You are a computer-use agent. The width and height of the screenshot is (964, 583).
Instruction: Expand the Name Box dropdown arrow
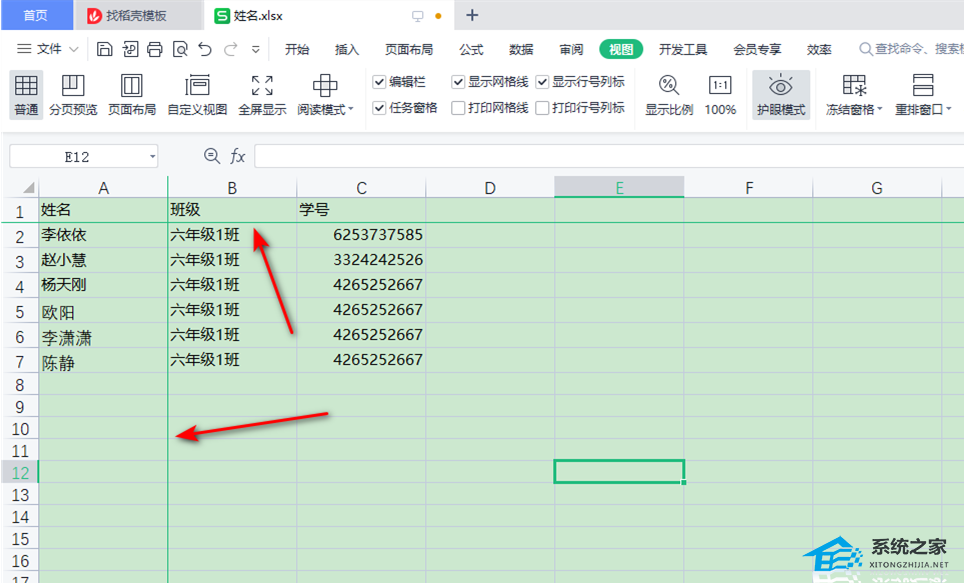(152, 156)
